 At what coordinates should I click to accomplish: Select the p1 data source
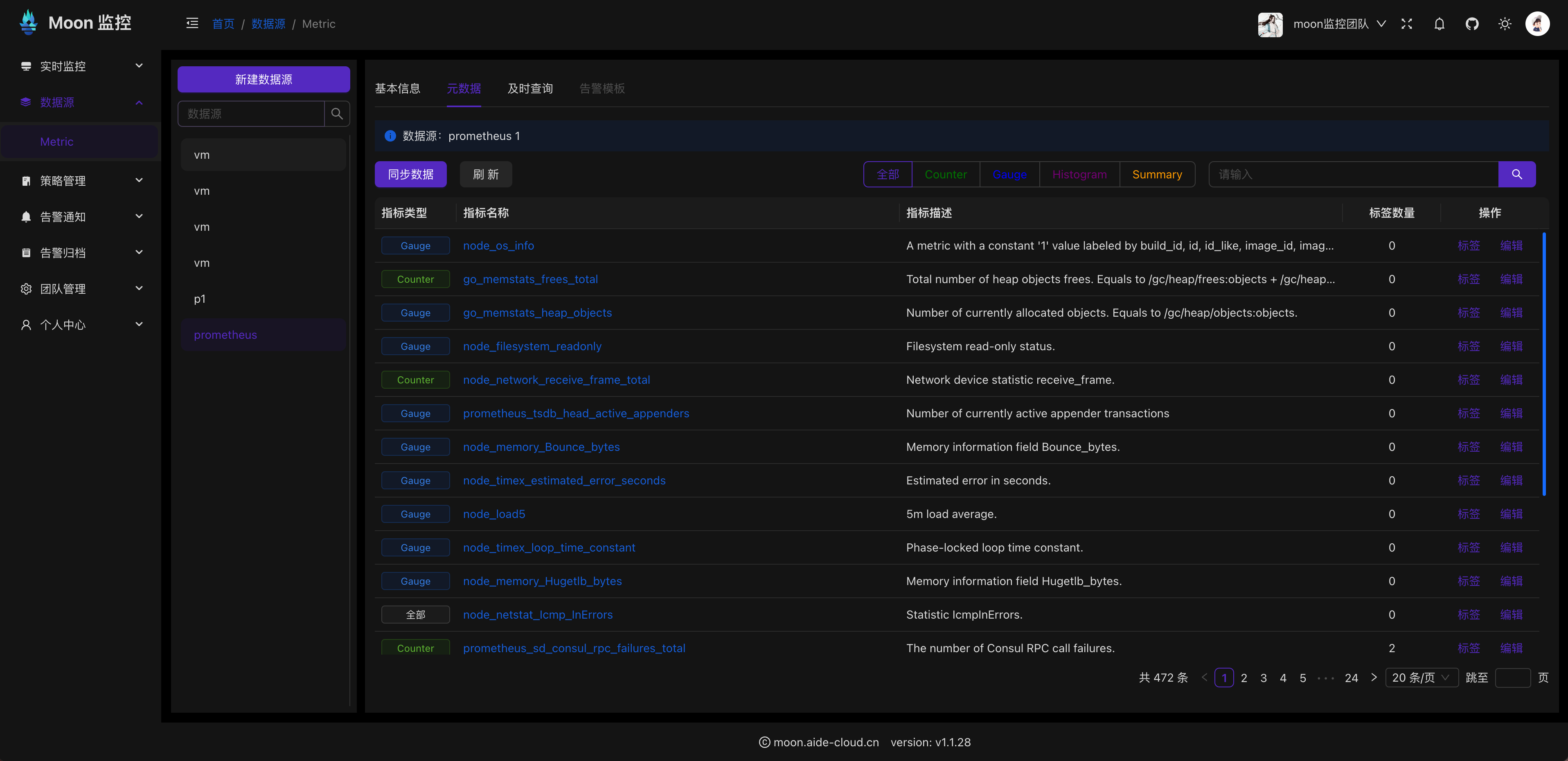264,299
